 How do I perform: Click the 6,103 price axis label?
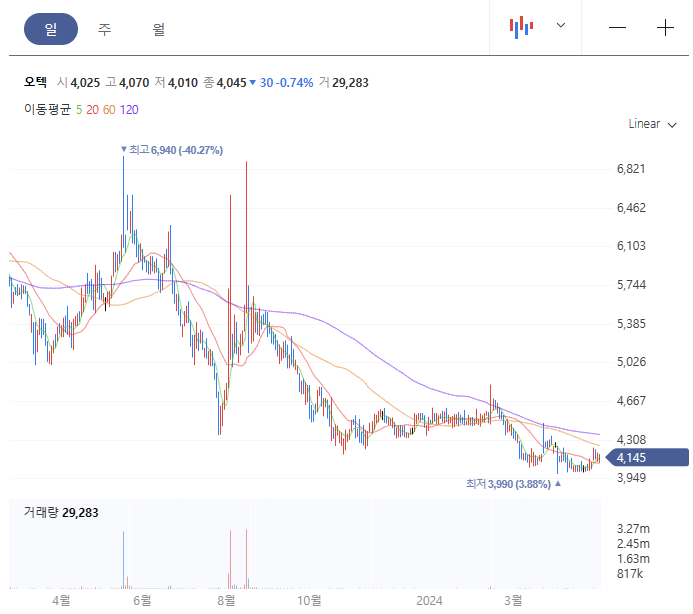[631, 246]
